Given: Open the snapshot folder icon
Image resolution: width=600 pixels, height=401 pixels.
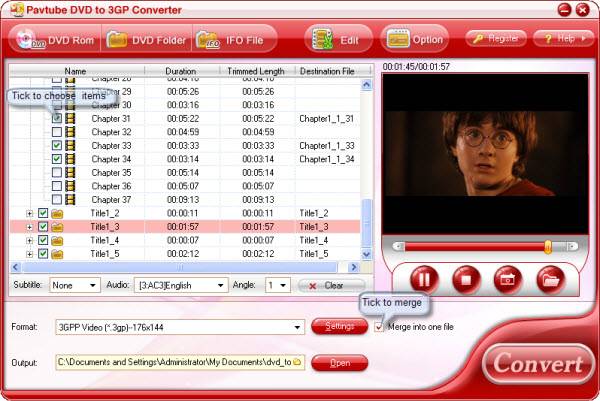Looking at the screenshot, I should coord(550,280).
